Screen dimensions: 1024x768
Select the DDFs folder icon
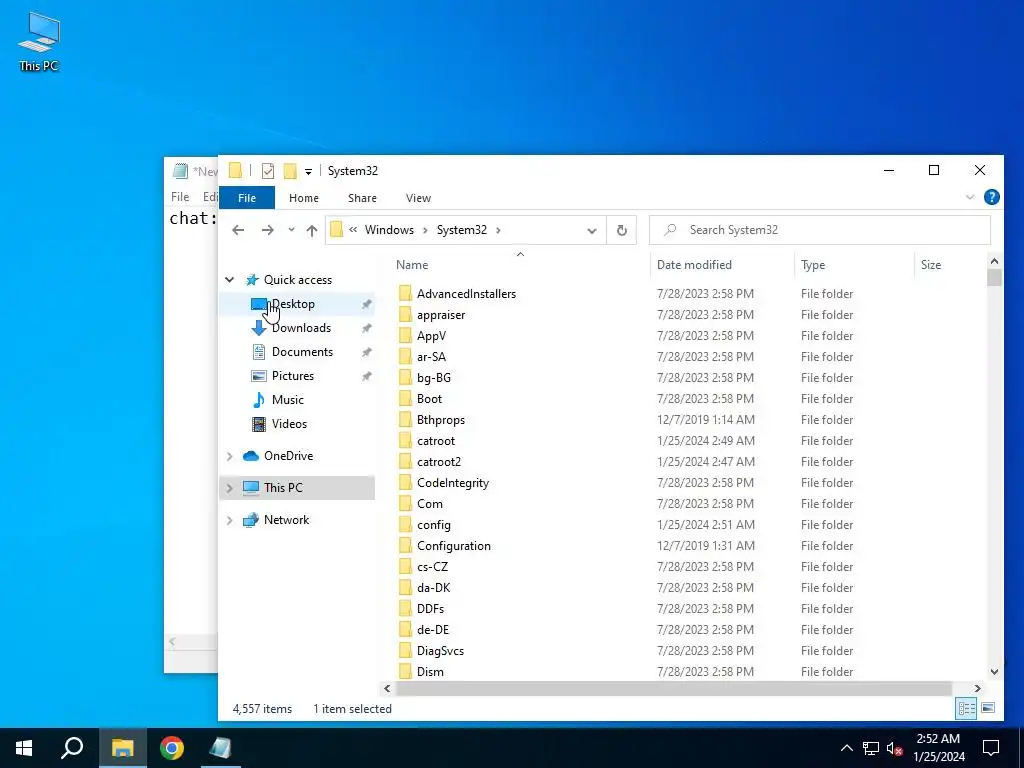coord(406,609)
